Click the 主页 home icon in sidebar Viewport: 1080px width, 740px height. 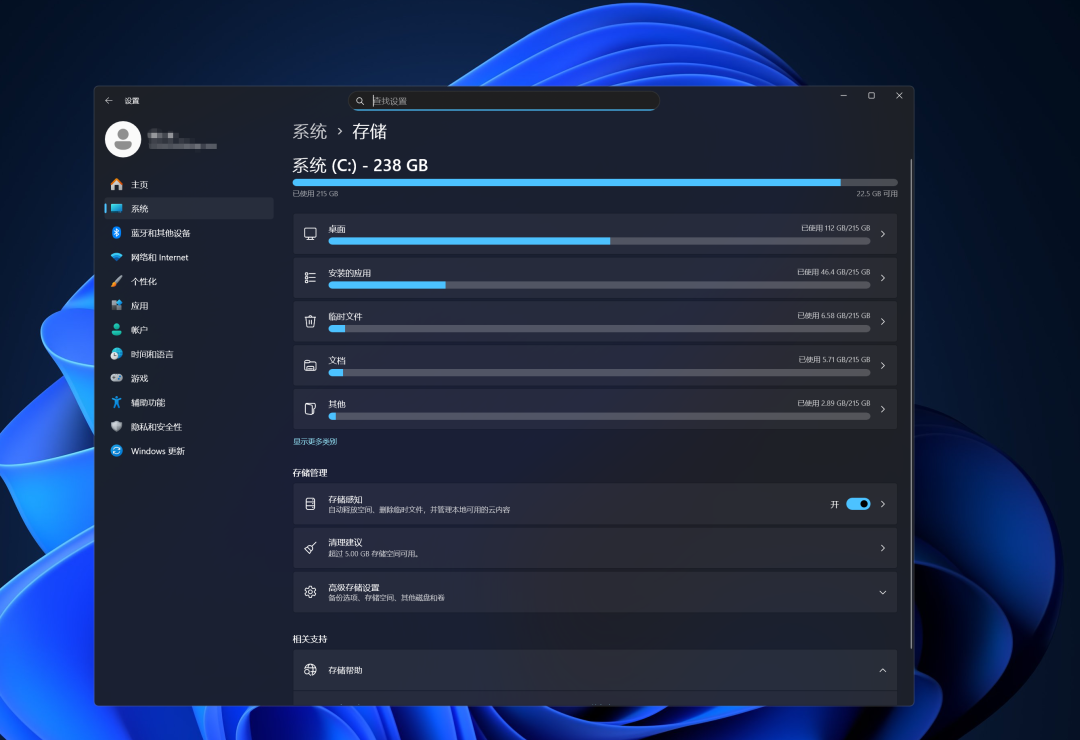116,184
